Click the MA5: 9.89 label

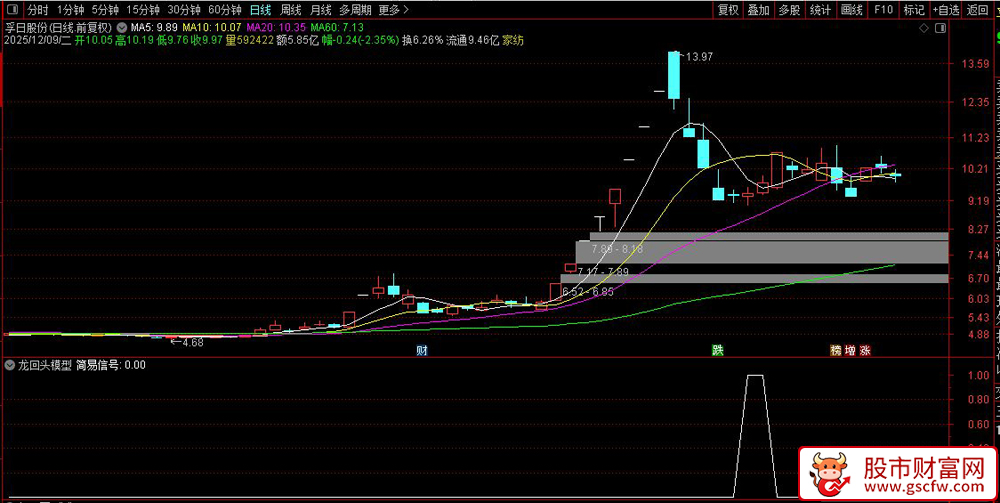[x=154, y=28]
